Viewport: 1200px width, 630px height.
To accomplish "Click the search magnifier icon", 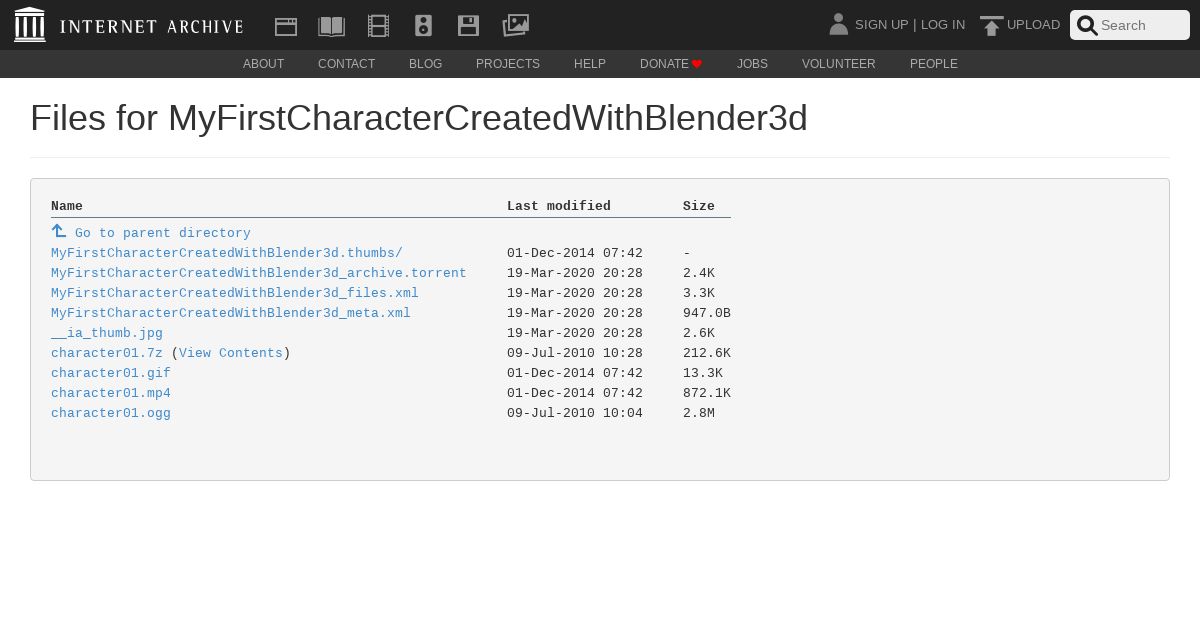I will pos(1087,26).
